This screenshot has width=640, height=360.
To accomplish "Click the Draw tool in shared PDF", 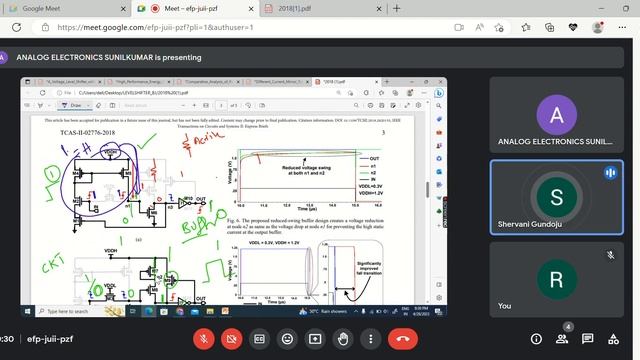I will (72, 105).
